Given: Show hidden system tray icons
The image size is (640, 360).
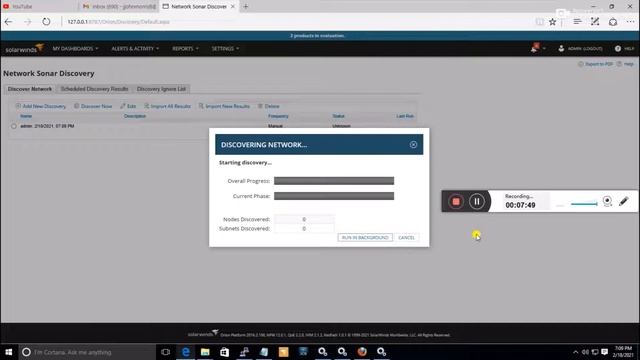Looking at the screenshot, I should coord(576,352).
